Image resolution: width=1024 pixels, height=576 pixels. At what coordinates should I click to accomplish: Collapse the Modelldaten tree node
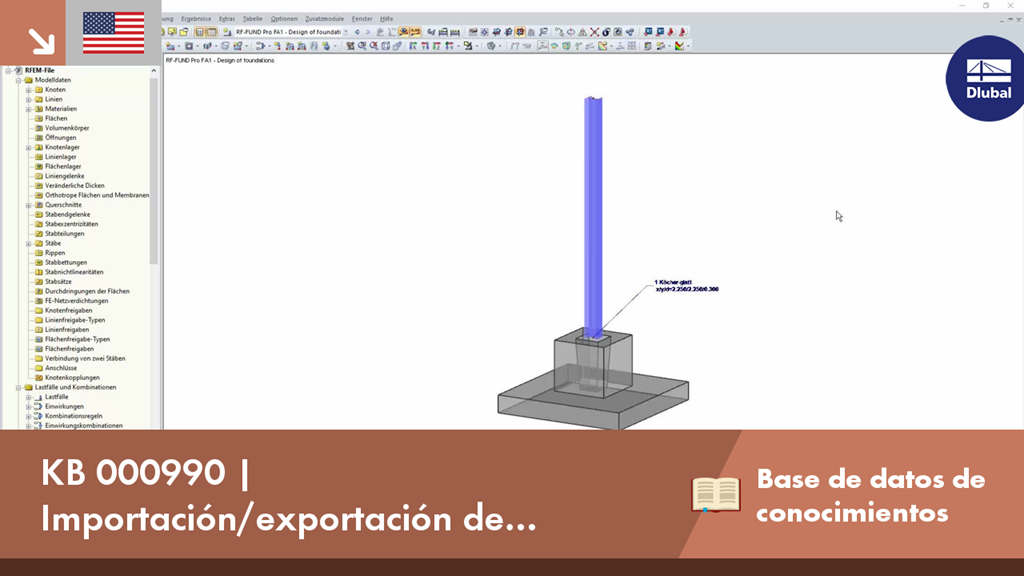pos(19,80)
